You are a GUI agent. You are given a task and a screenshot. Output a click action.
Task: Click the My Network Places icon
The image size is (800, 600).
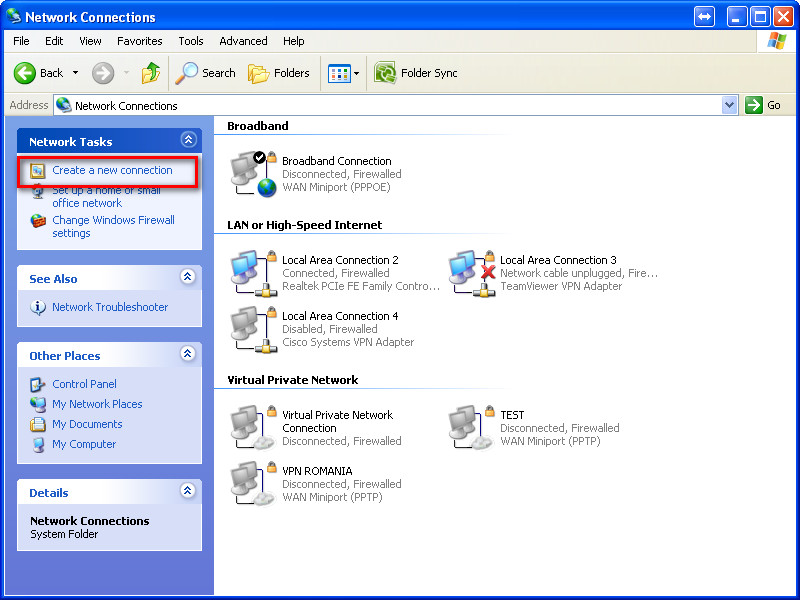click(38, 405)
